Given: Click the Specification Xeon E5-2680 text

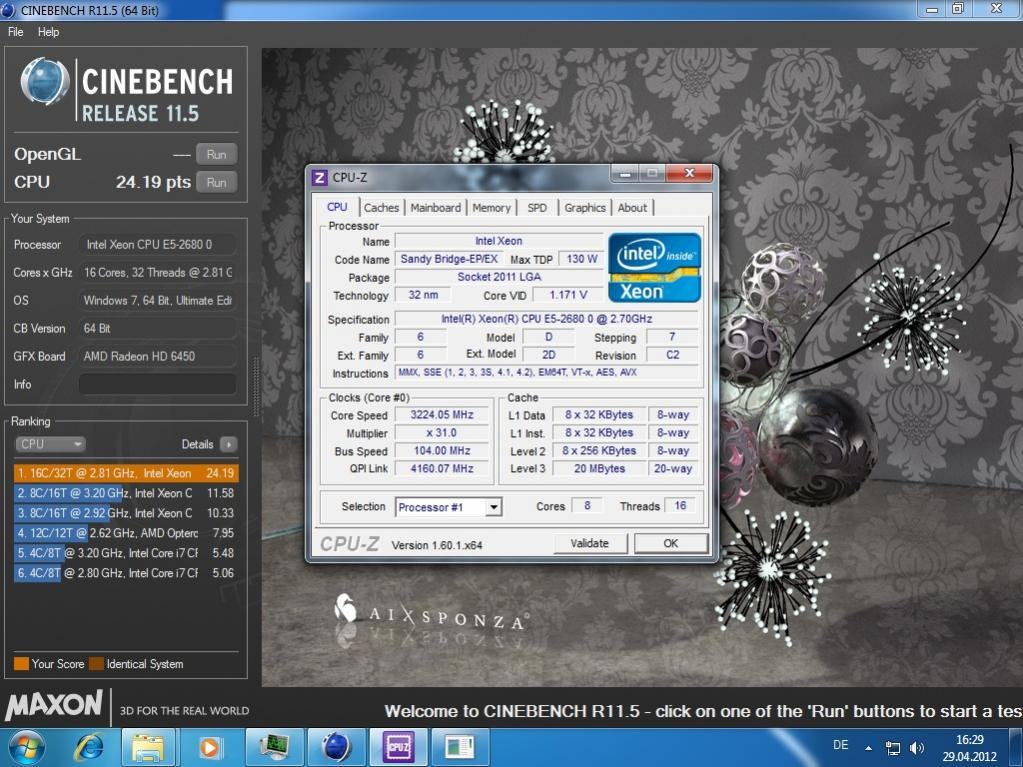Looking at the screenshot, I should (x=547, y=319).
